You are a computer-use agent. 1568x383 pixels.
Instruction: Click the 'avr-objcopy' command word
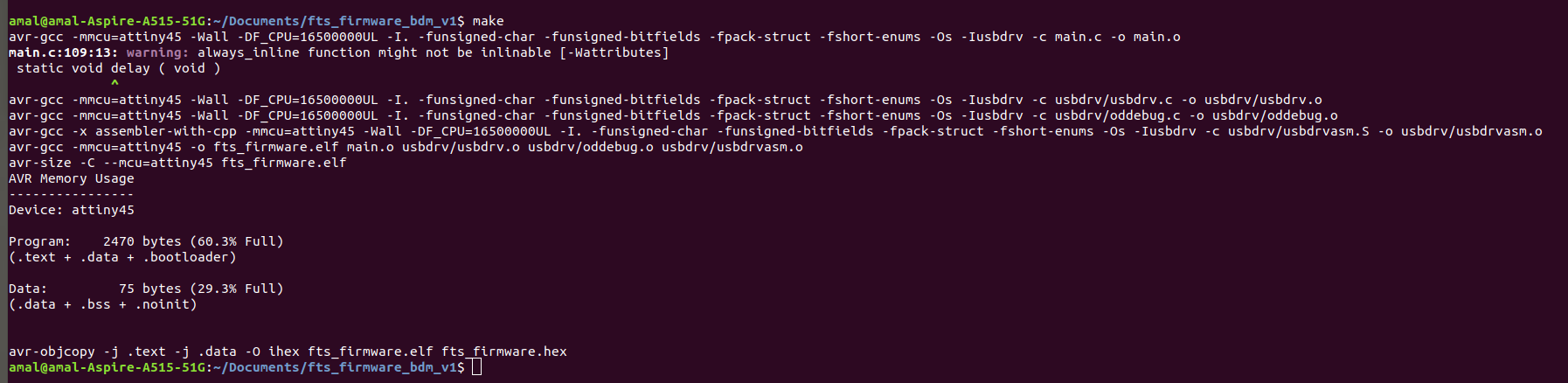click(52, 352)
